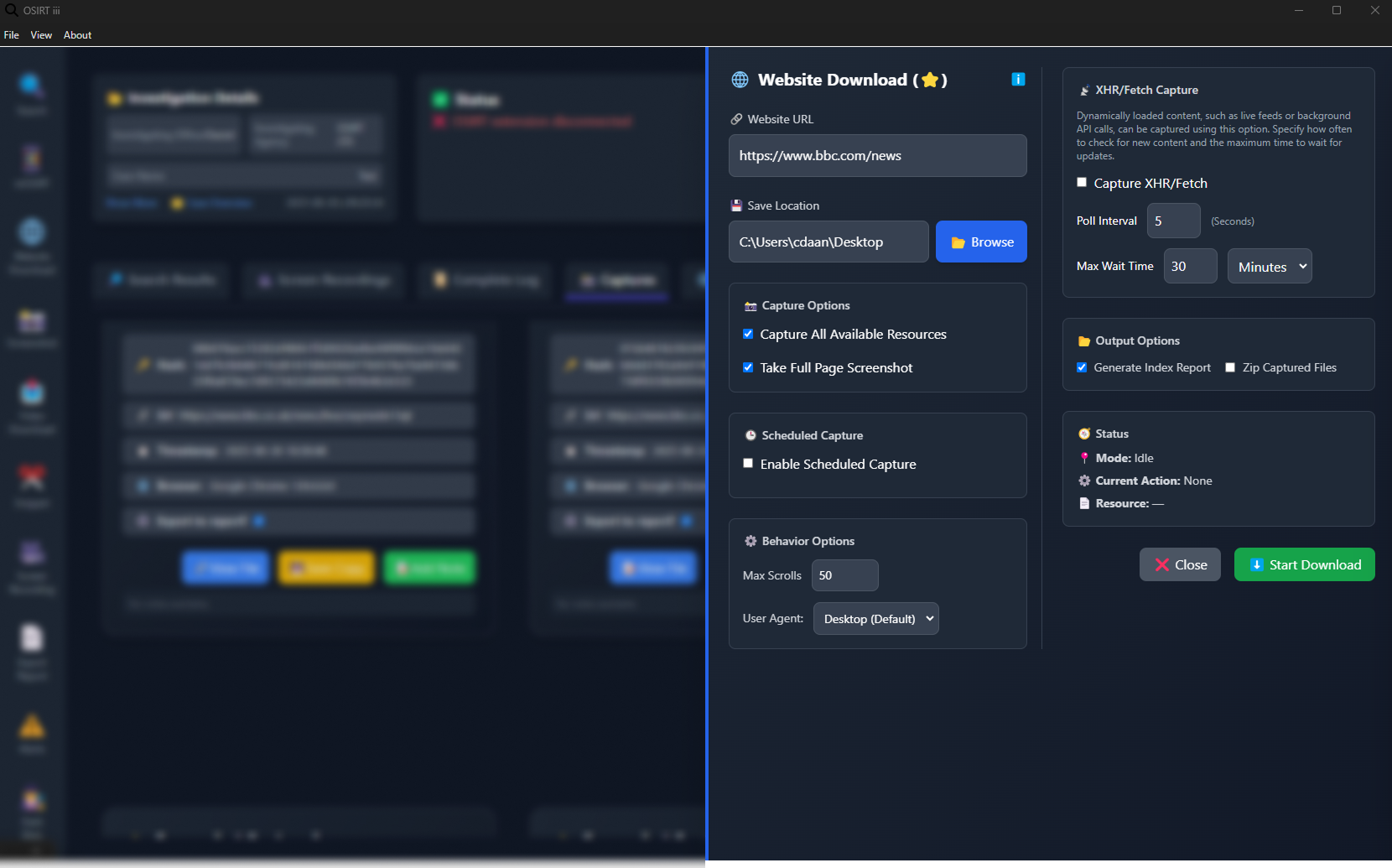Tick the Capture XHR/Fetch checkbox
This screenshot has height=868, width=1392.
pos(1082,183)
